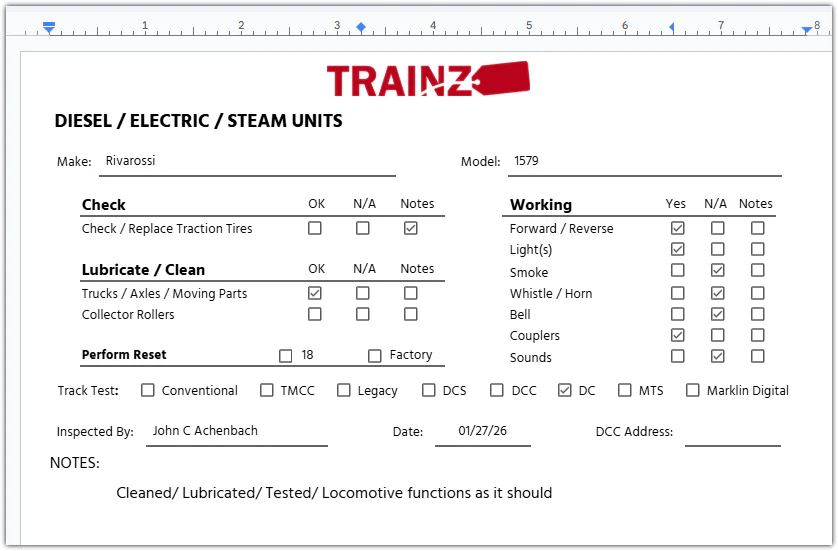Viewport: 838px width, 551px height.
Task: Click the right indent marker on ruler
Action: click(806, 30)
